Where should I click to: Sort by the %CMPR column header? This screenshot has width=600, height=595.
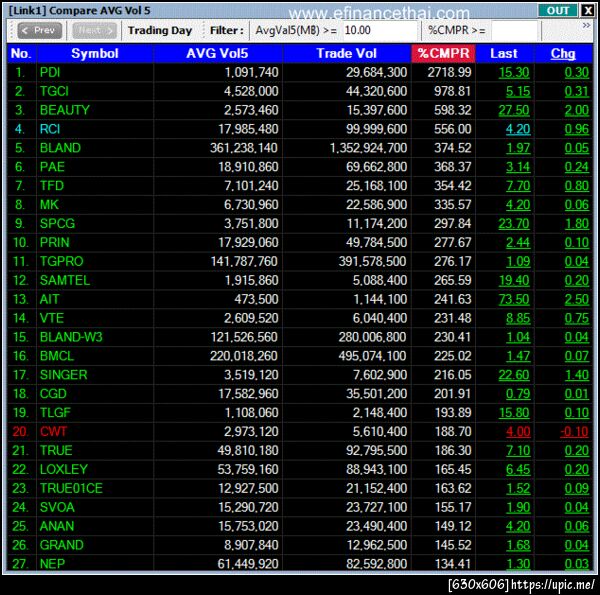coord(443,54)
